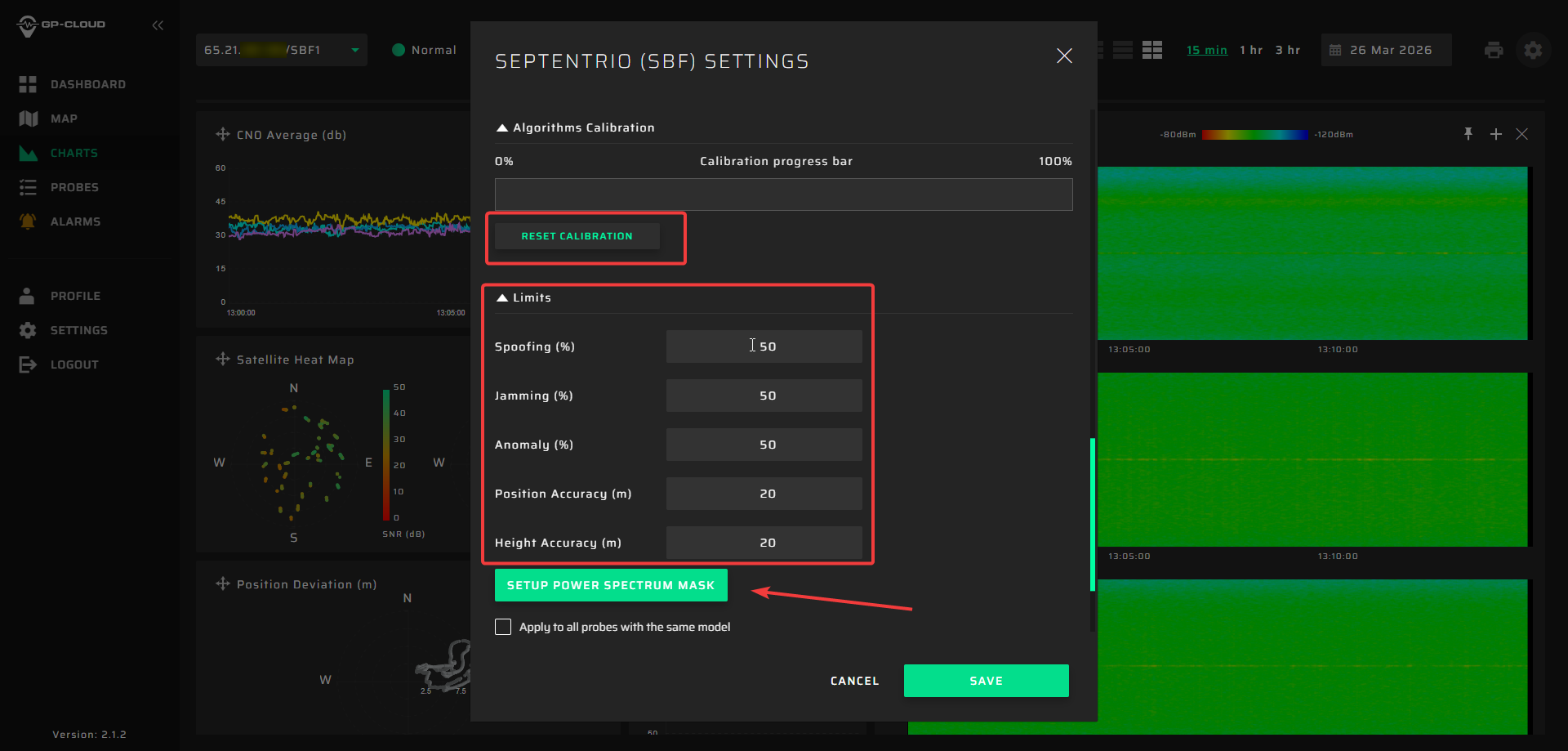Click the Settings gear icon in sidebar

pyautogui.click(x=28, y=330)
